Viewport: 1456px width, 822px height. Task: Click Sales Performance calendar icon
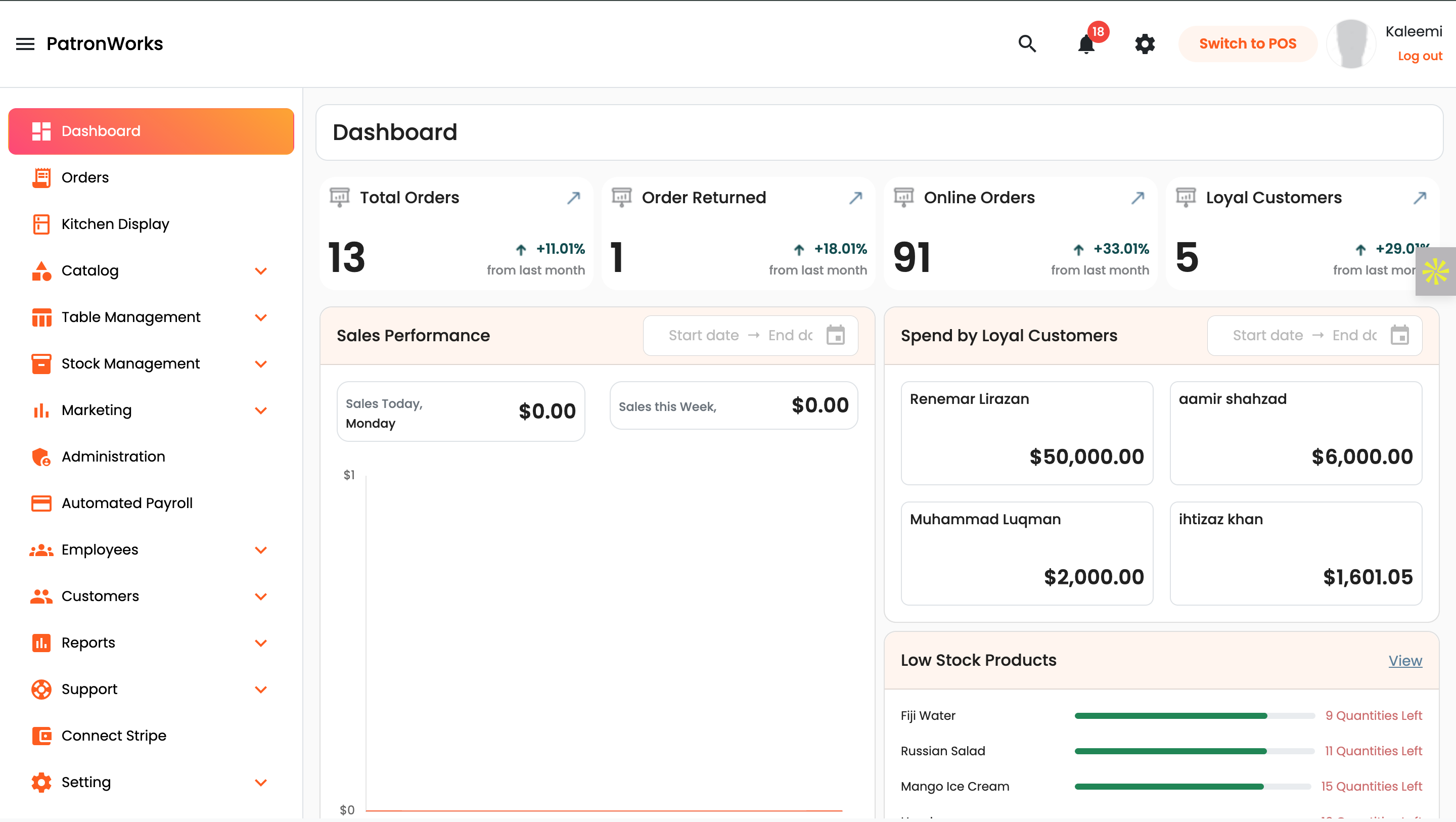835,335
